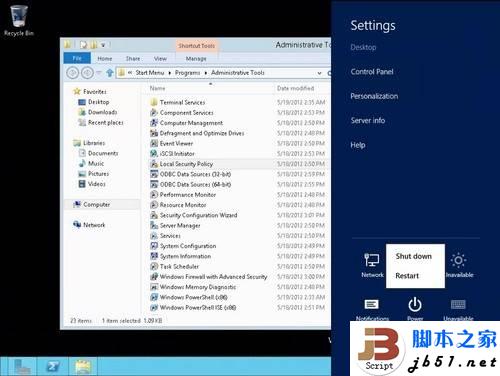
Task: Select the Component Services icon
Action: coord(154,113)
